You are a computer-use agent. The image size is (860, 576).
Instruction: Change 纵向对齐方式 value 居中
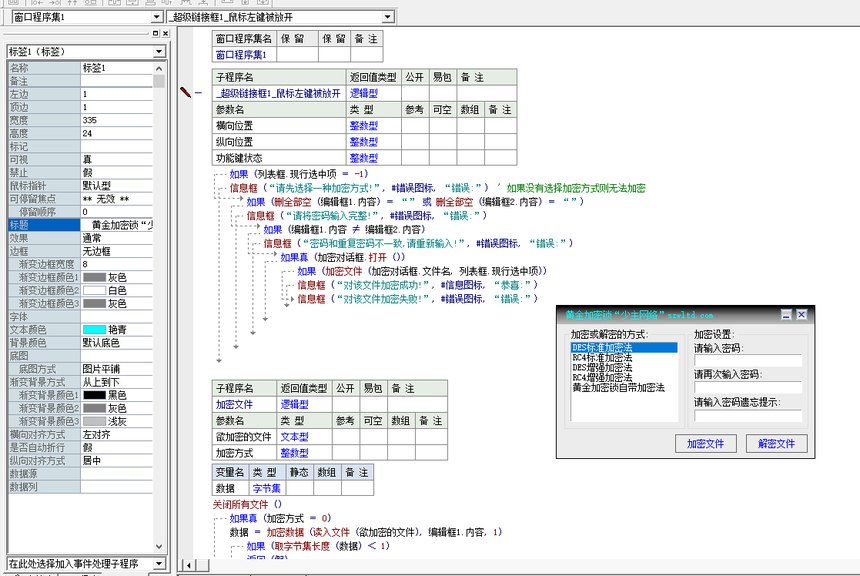click(x=117, y=461)
